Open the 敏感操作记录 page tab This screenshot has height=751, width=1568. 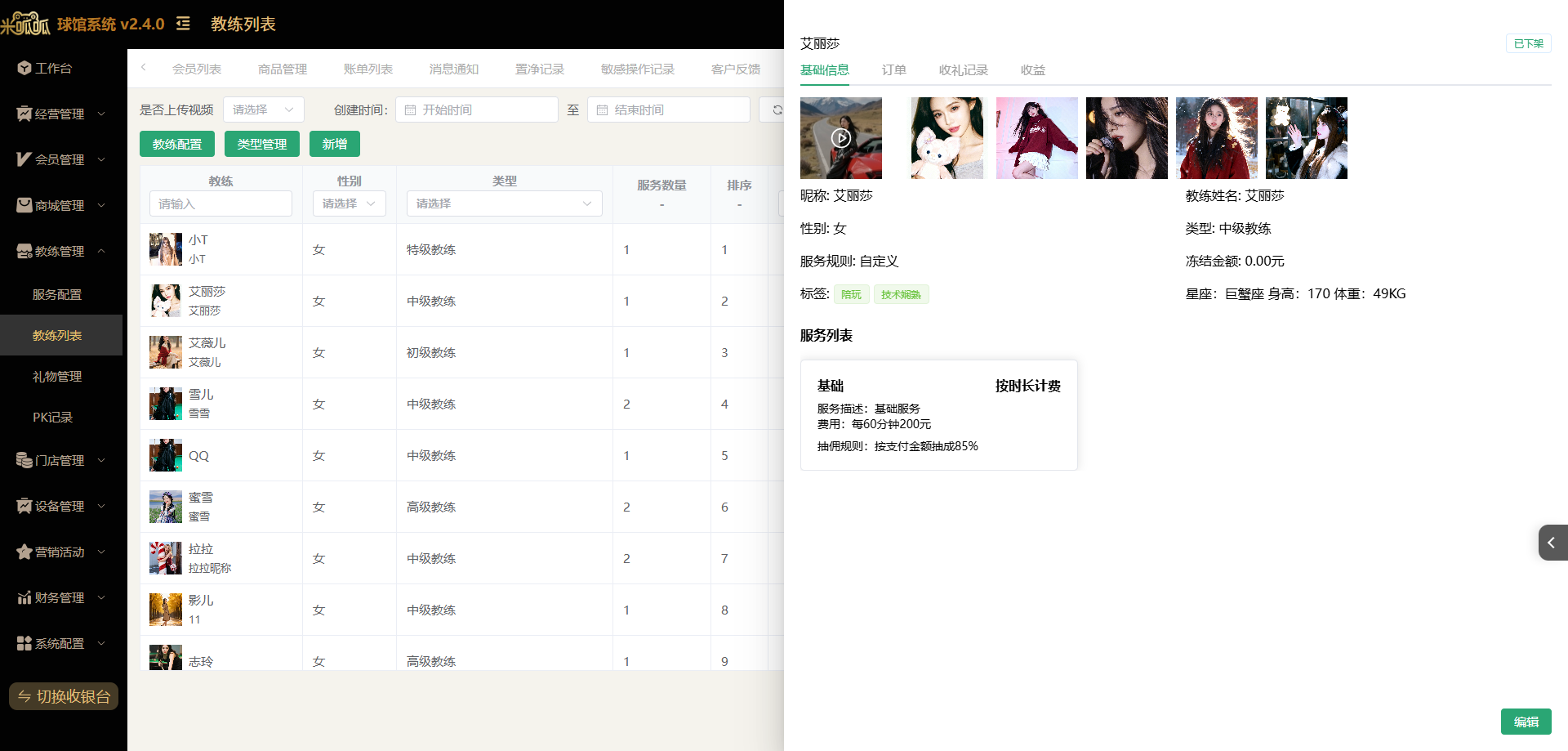tap(638, 69)
